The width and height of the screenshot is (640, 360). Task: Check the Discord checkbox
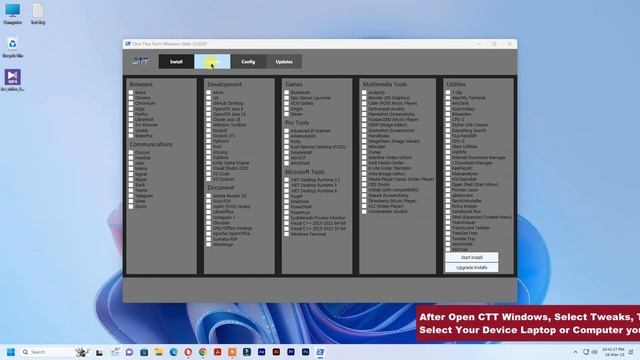point(131,152)
